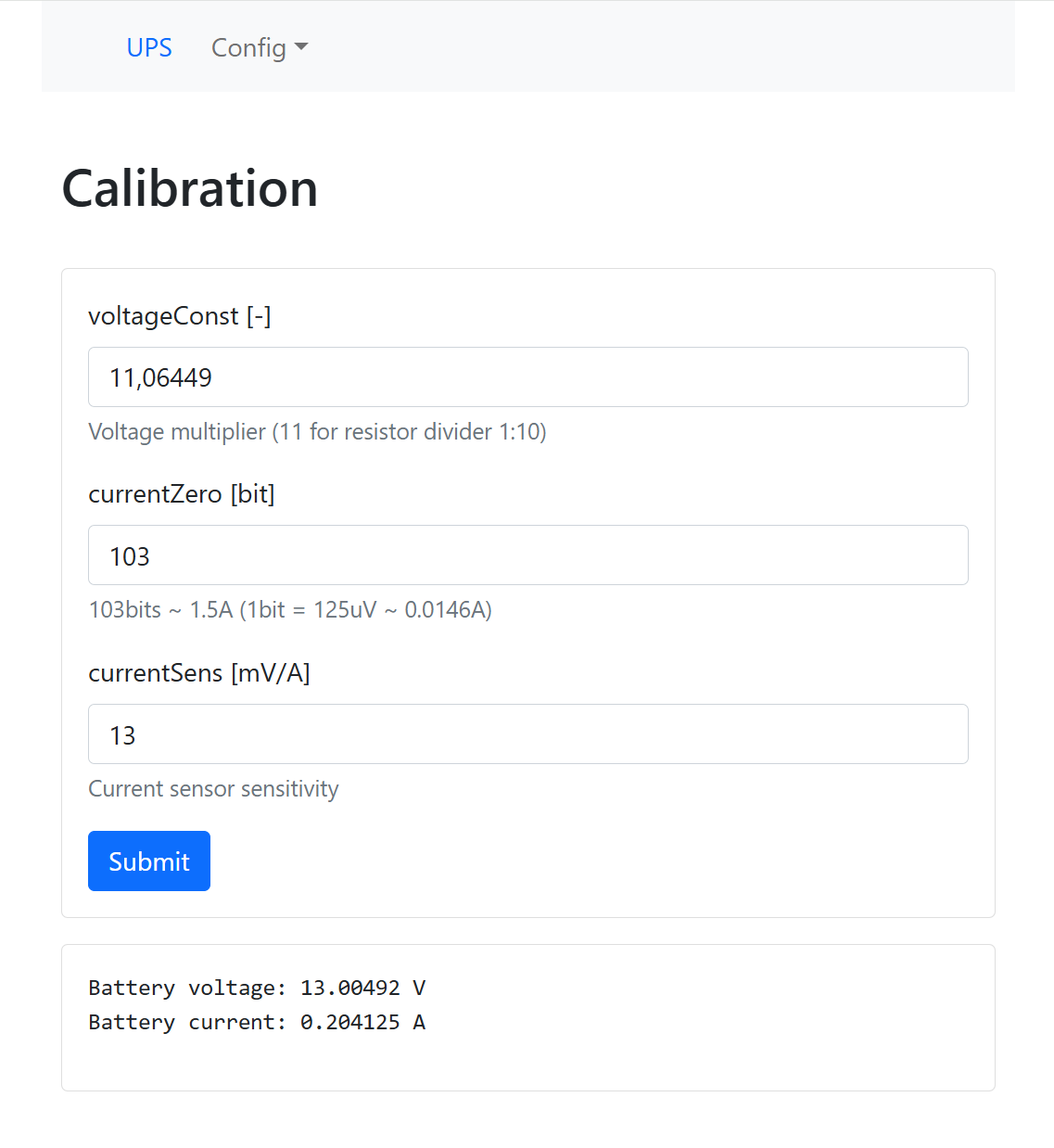Click the currentZero [bit] label
Screen dimensions: 1054x1148
(x=182, y=494)
